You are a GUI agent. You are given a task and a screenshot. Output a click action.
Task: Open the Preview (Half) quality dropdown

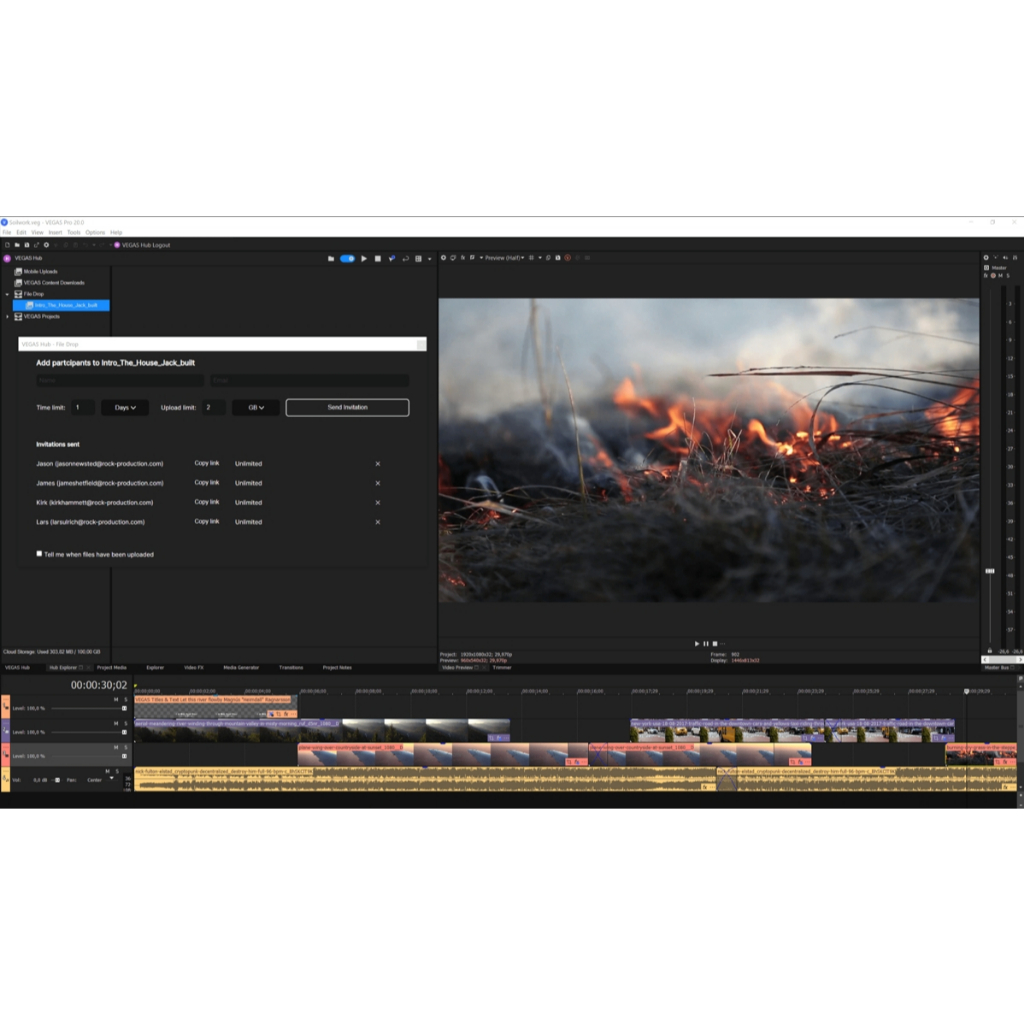[503, 258]
